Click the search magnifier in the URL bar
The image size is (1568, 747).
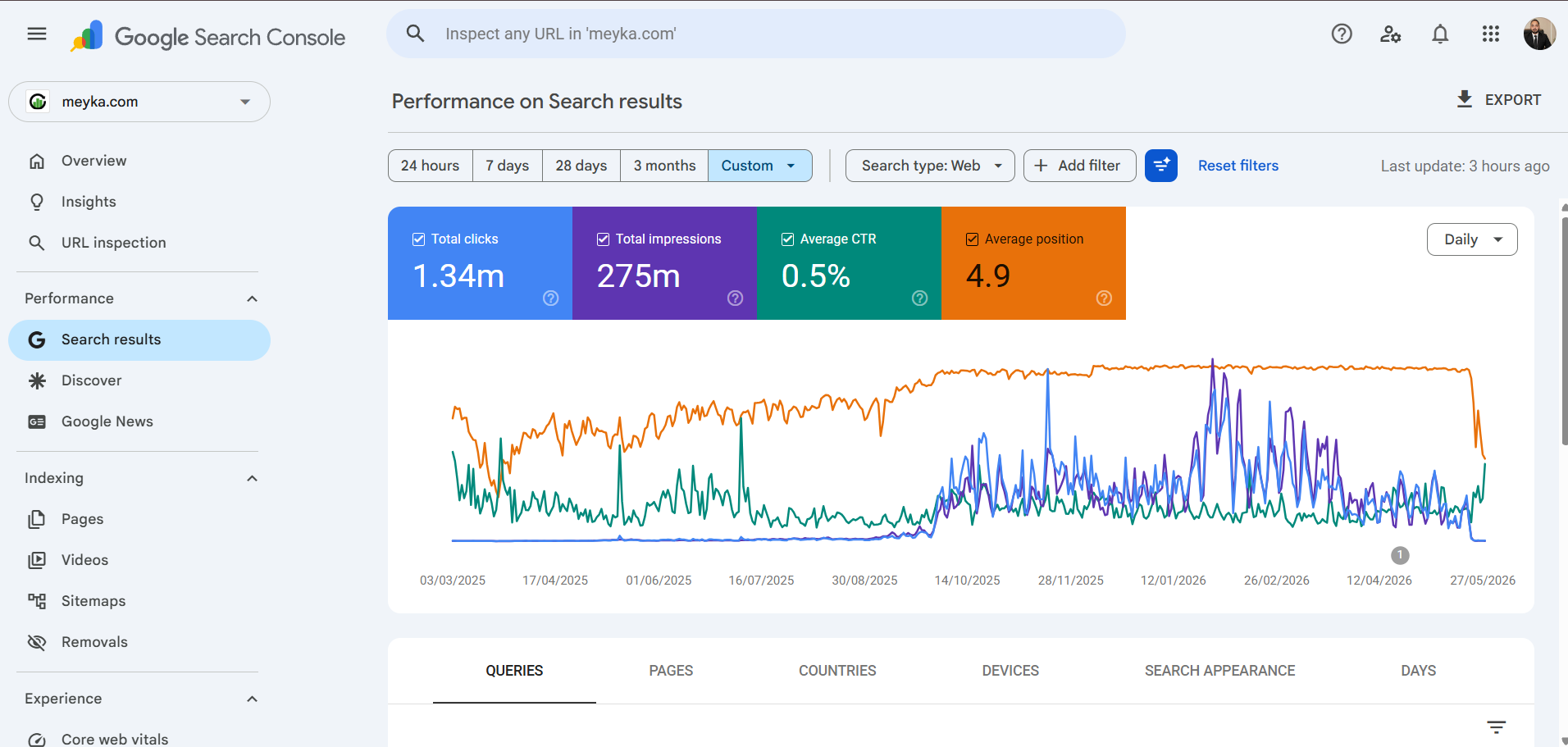coord(416,34)
